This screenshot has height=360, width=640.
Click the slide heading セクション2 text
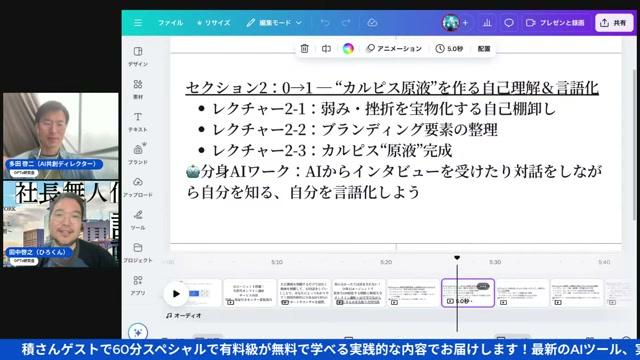392,88
